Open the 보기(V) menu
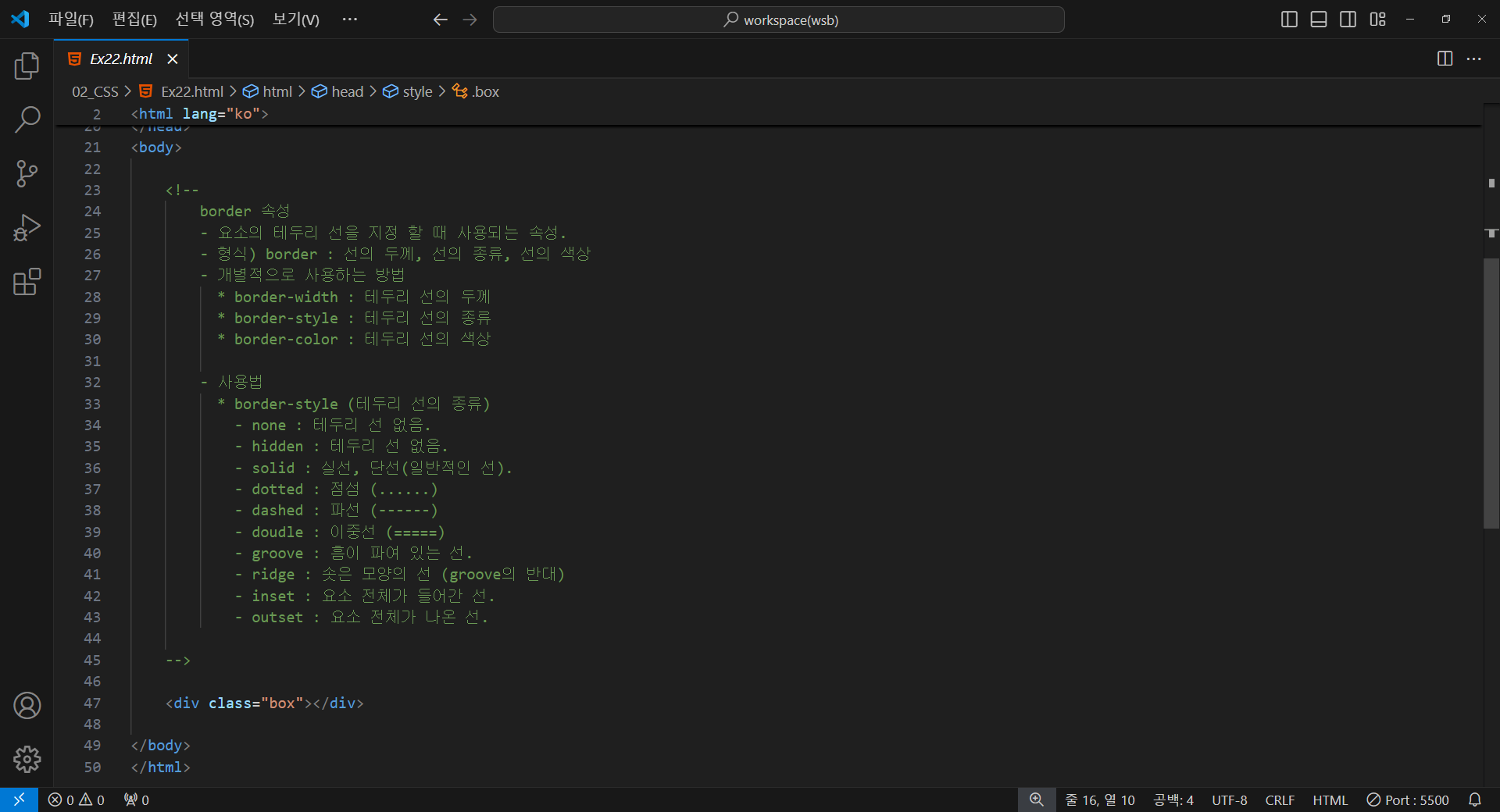The width and height of the screenshot is (1500, 812). coord(295,20)
